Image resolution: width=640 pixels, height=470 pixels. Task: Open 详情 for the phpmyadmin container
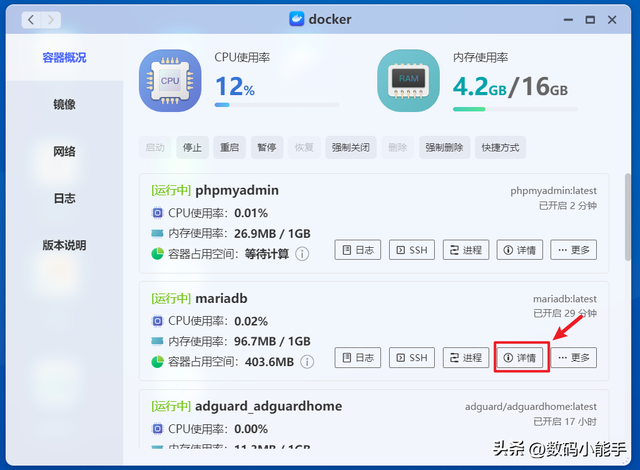(520, 250)
